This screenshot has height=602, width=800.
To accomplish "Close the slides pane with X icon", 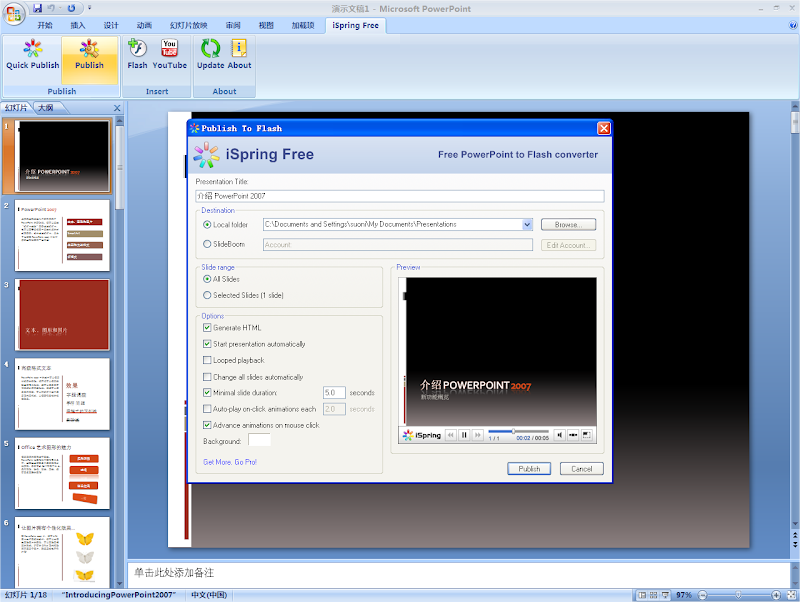I will point(117,108).
